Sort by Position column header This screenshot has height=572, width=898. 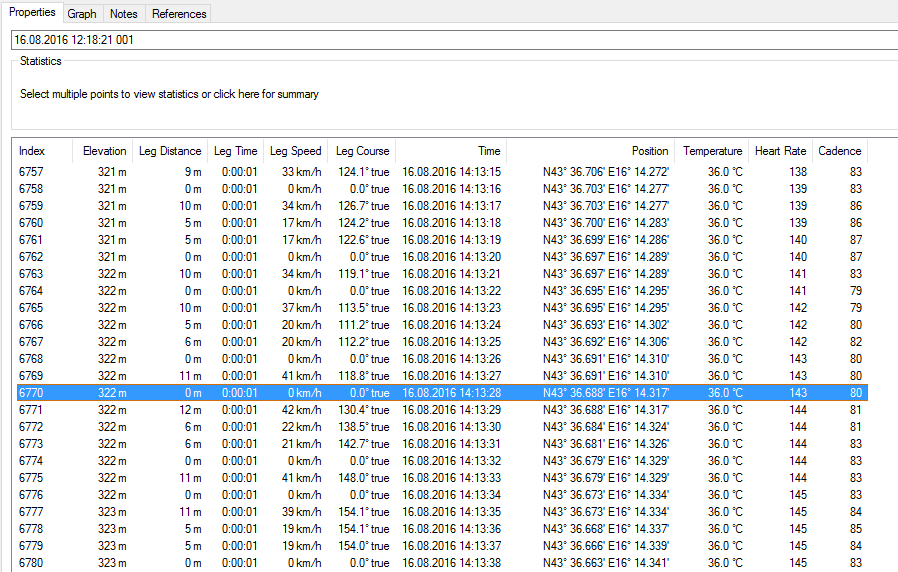649,151
